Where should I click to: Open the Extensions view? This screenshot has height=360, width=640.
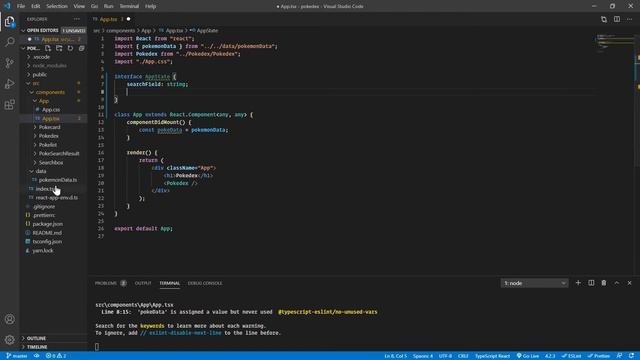pyautogui.click(x=9, y=104)
